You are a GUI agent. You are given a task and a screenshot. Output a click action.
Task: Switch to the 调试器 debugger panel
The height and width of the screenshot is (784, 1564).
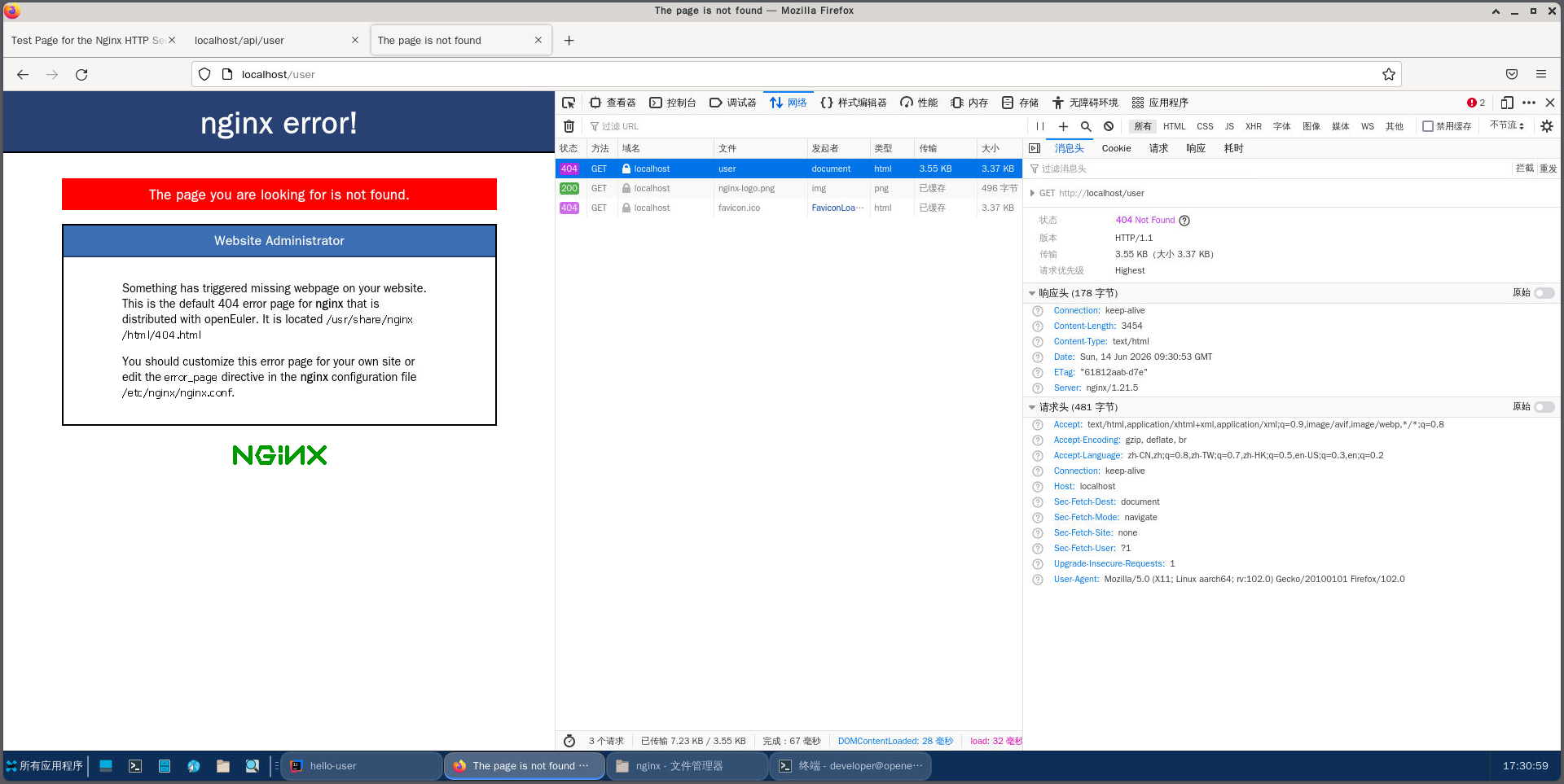[733, 103]
